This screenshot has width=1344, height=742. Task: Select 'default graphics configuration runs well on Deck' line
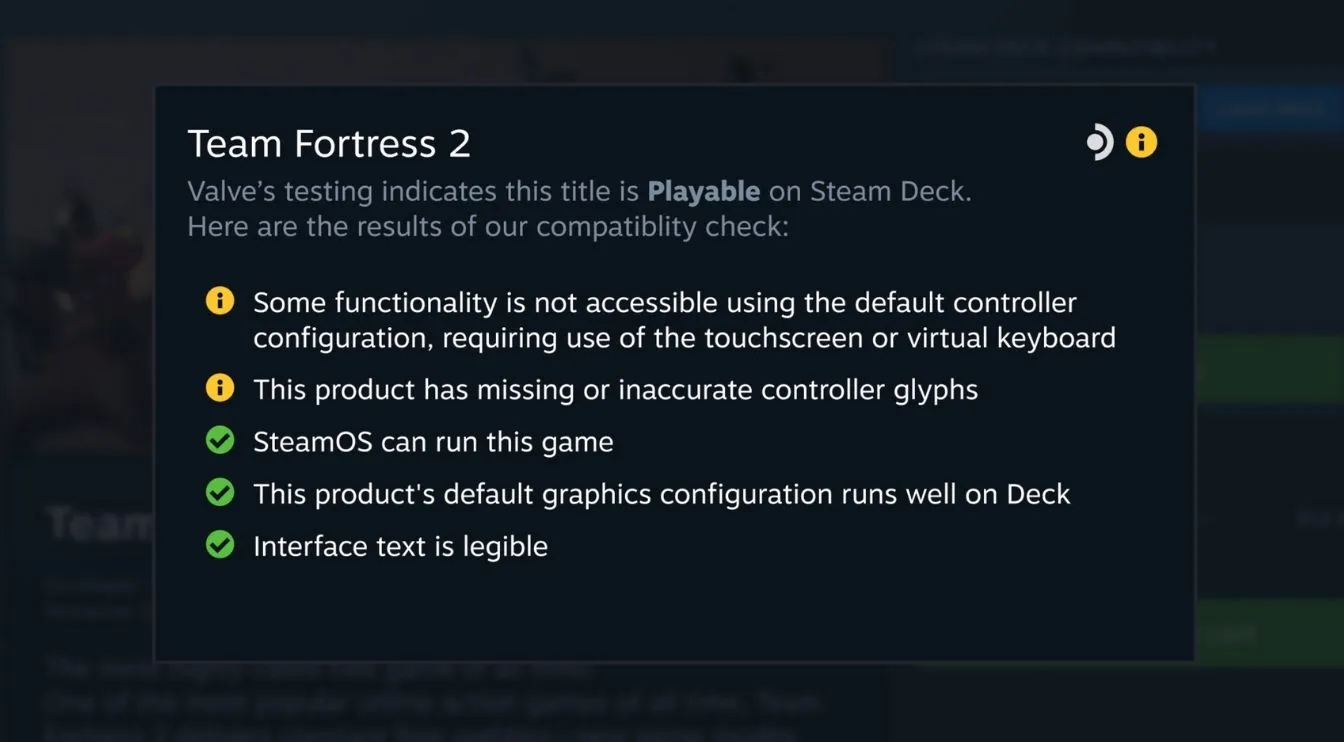pos(661,493)
